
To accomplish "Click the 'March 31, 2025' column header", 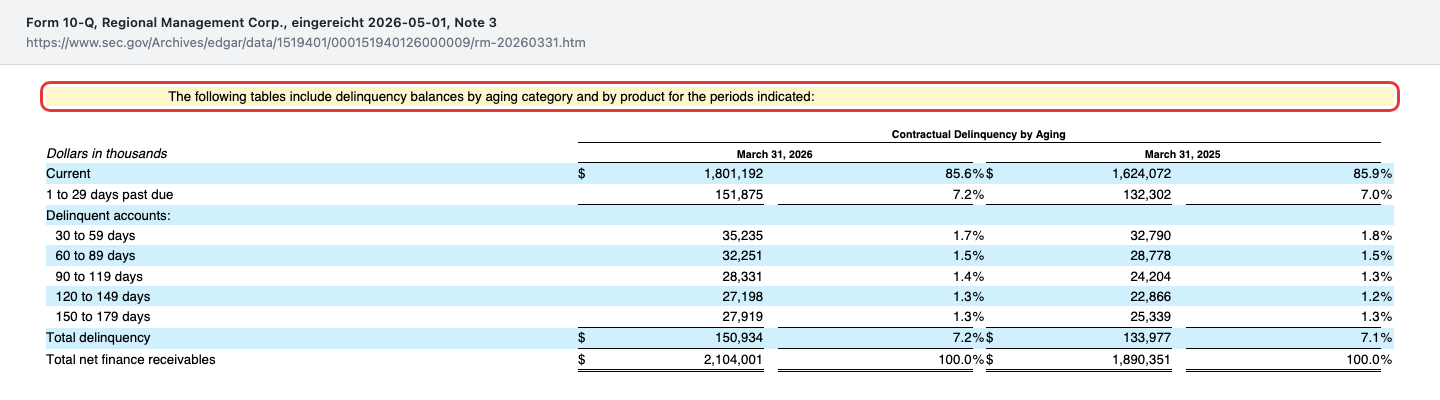I will click(1182, 154).
